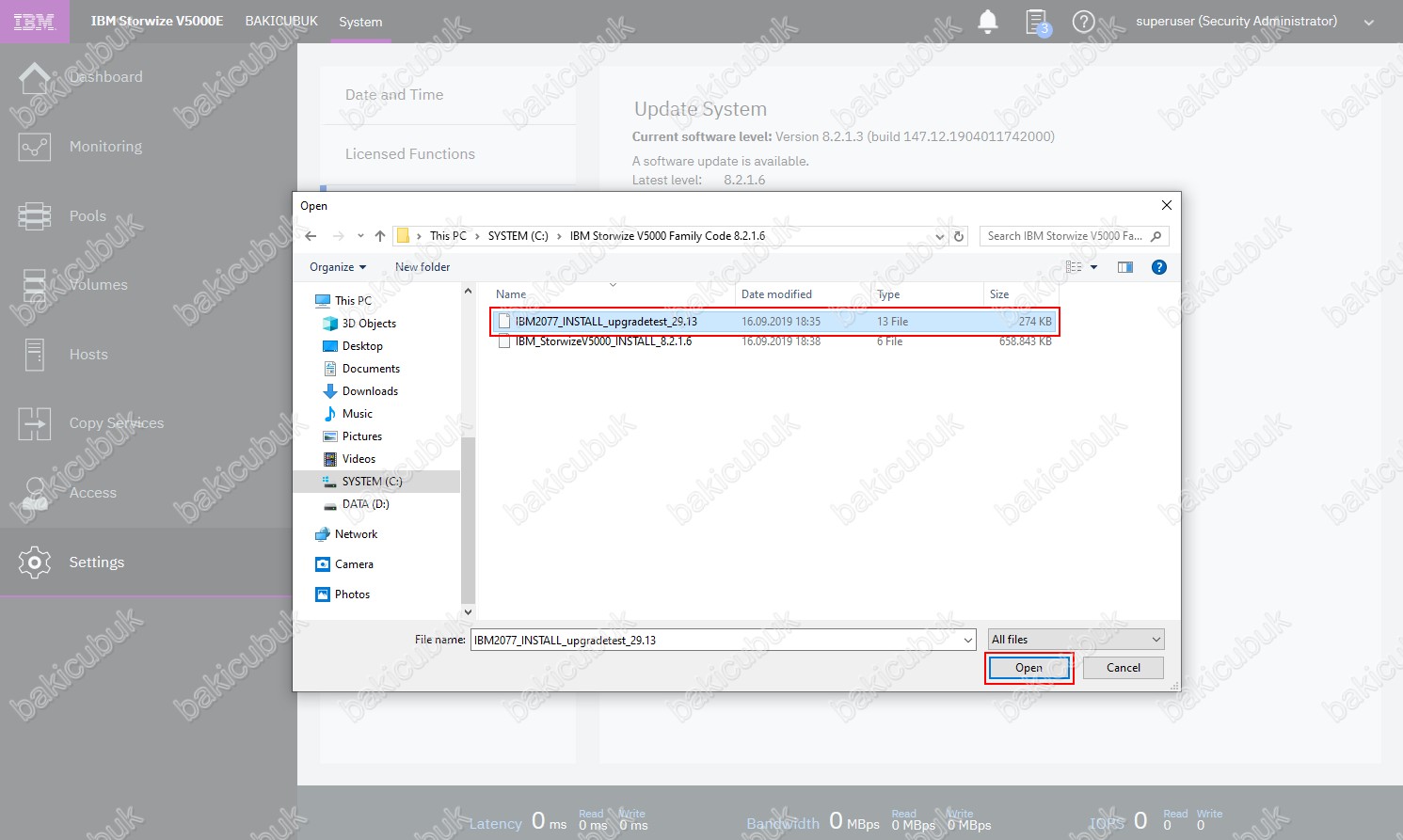The height and width of the screenshot is (840, 1403).
Task: Close the Open dialog
Action: click(1167, 205)
